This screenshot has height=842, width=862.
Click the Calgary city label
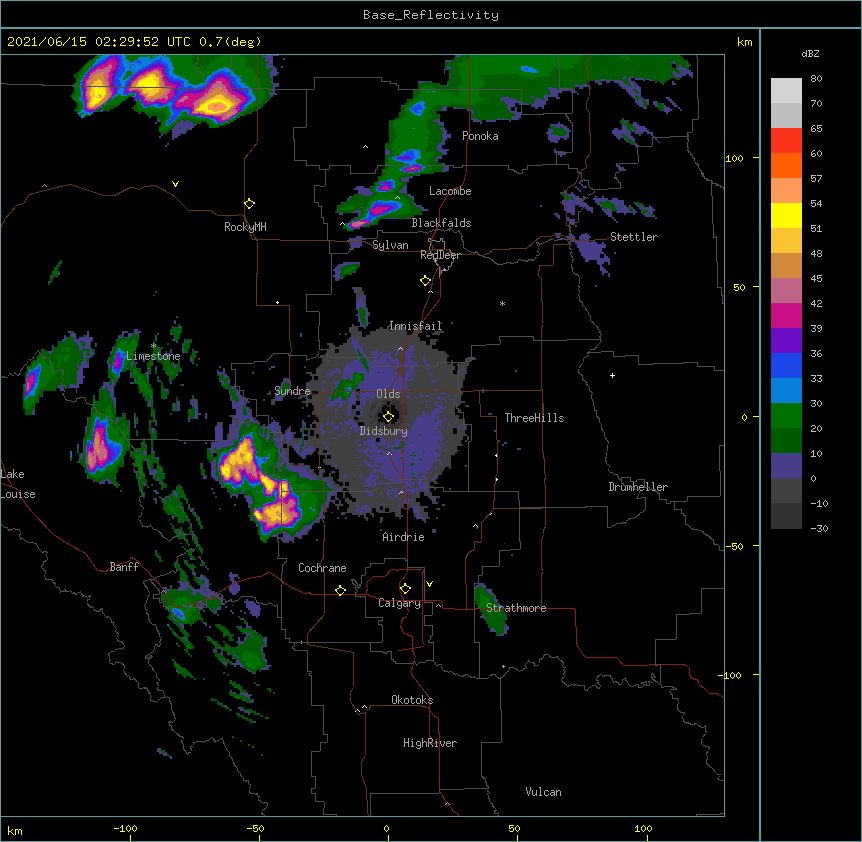pyautogui.click(x=399, y=603)
